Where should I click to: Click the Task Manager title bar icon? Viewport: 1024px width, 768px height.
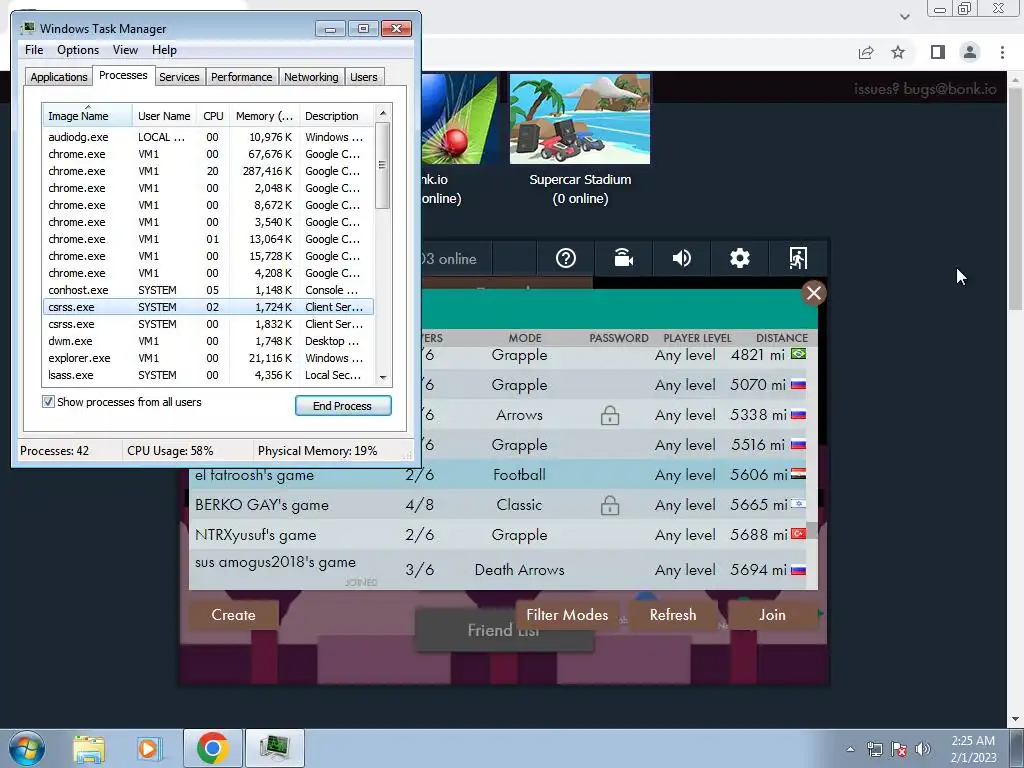click(27, 28)
